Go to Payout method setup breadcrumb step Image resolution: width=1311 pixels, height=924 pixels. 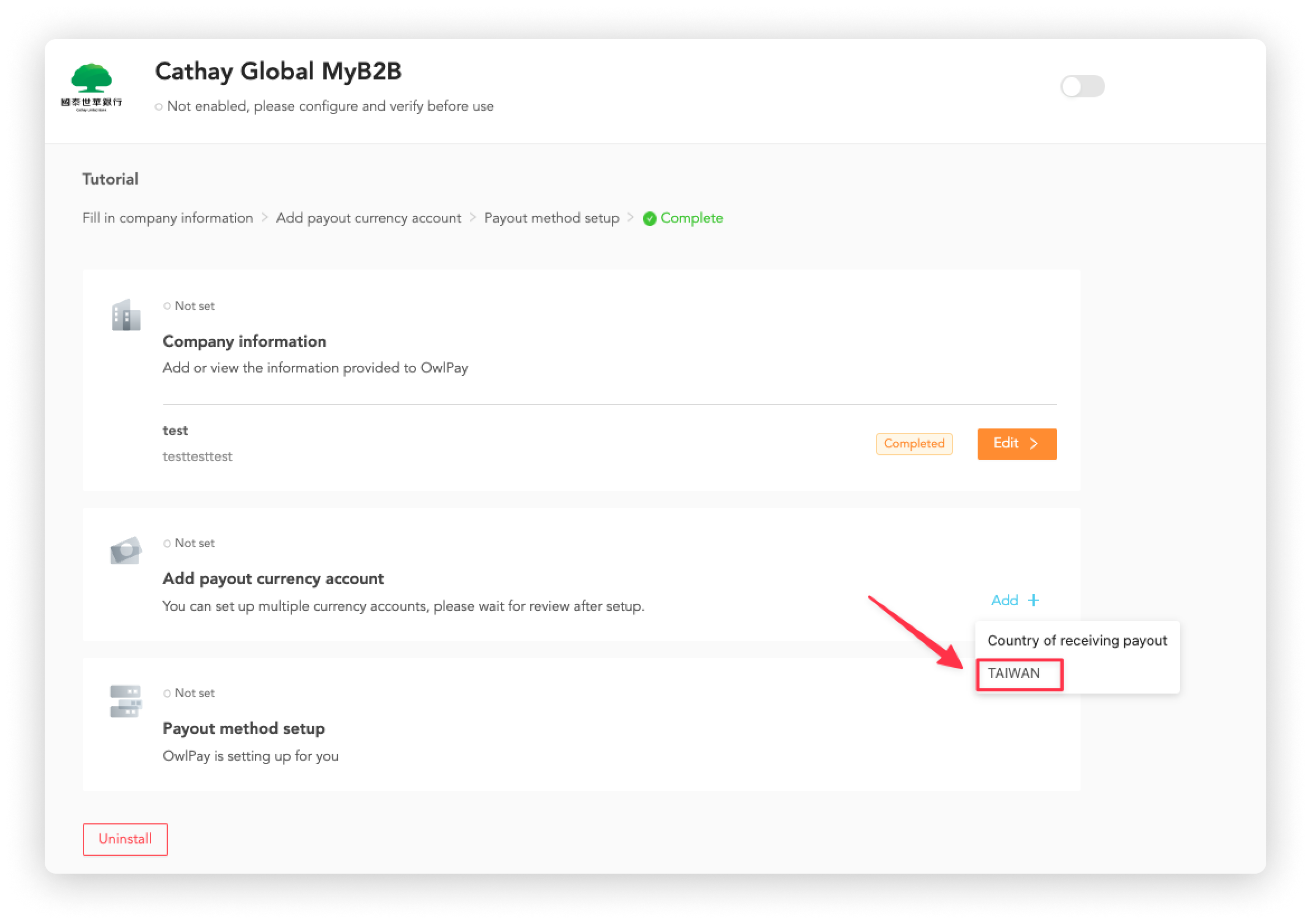551,218
